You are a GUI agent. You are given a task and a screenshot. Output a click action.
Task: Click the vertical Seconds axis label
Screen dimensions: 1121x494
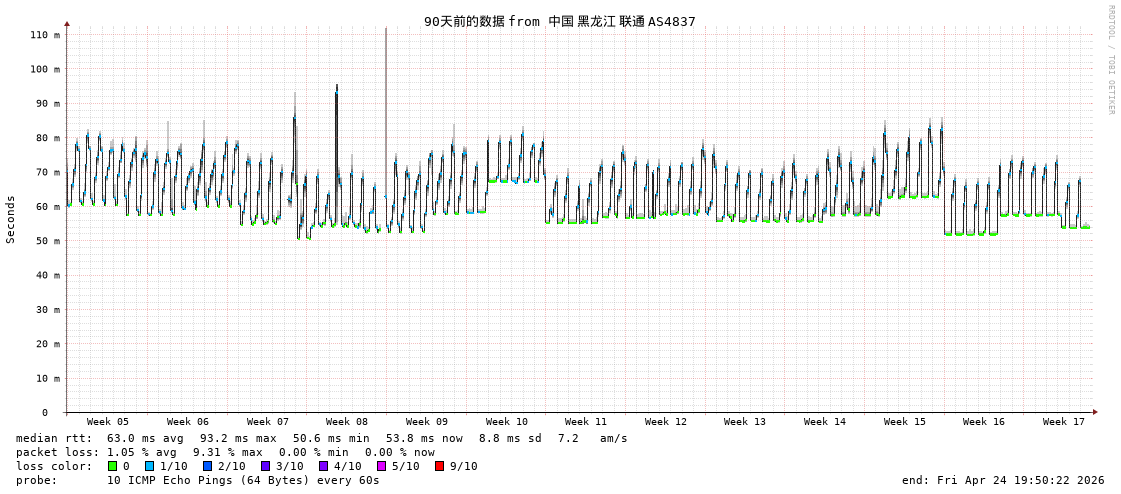(11, 219)
